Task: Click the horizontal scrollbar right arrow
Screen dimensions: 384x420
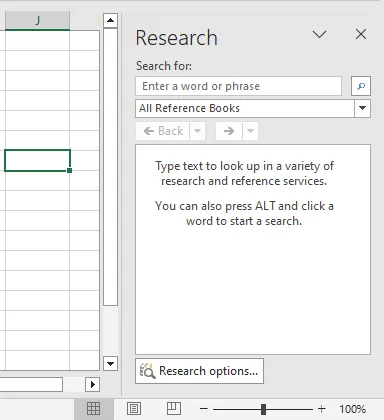Action: (93, 384)
